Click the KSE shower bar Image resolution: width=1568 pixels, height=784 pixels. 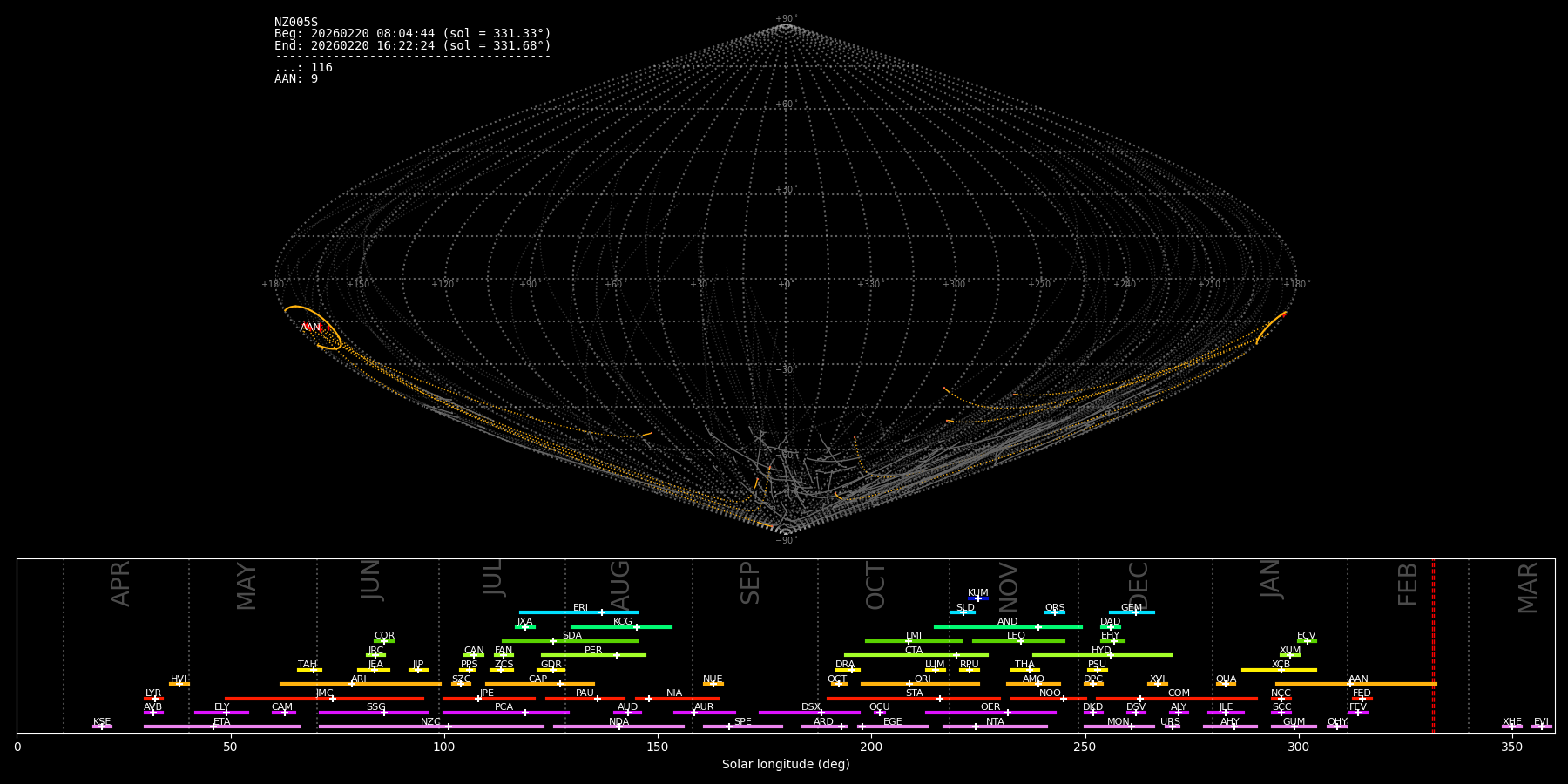[x=102, y=727]
